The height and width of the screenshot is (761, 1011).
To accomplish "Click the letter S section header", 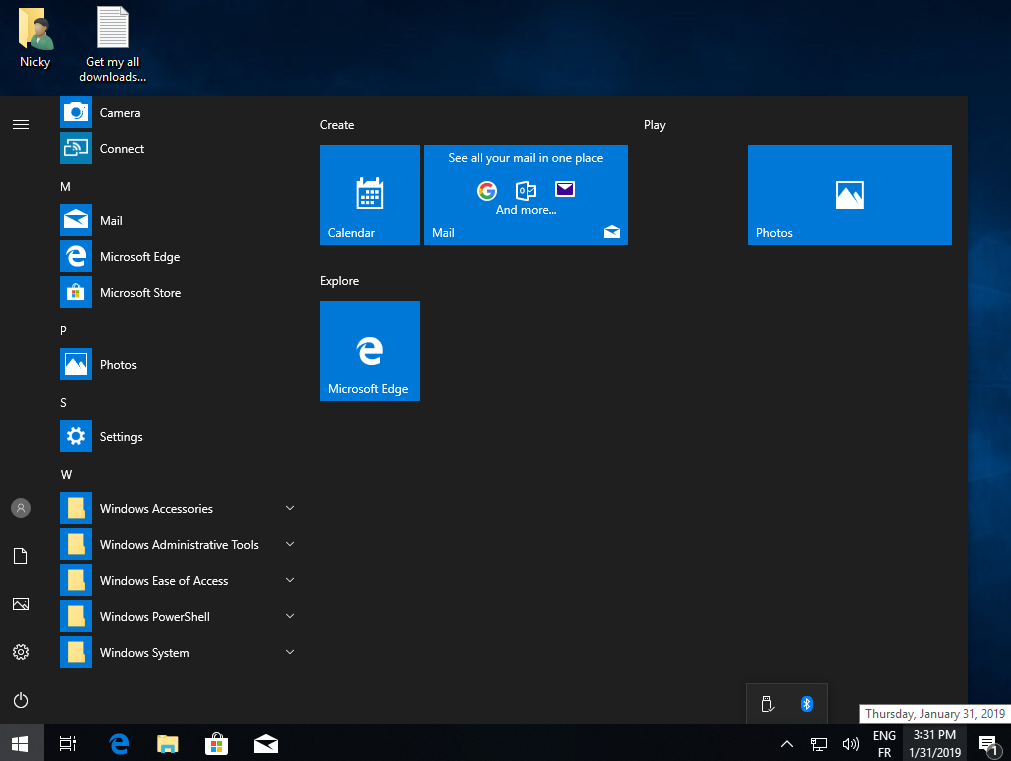I will pyautogui.click(x=63, y=403).
